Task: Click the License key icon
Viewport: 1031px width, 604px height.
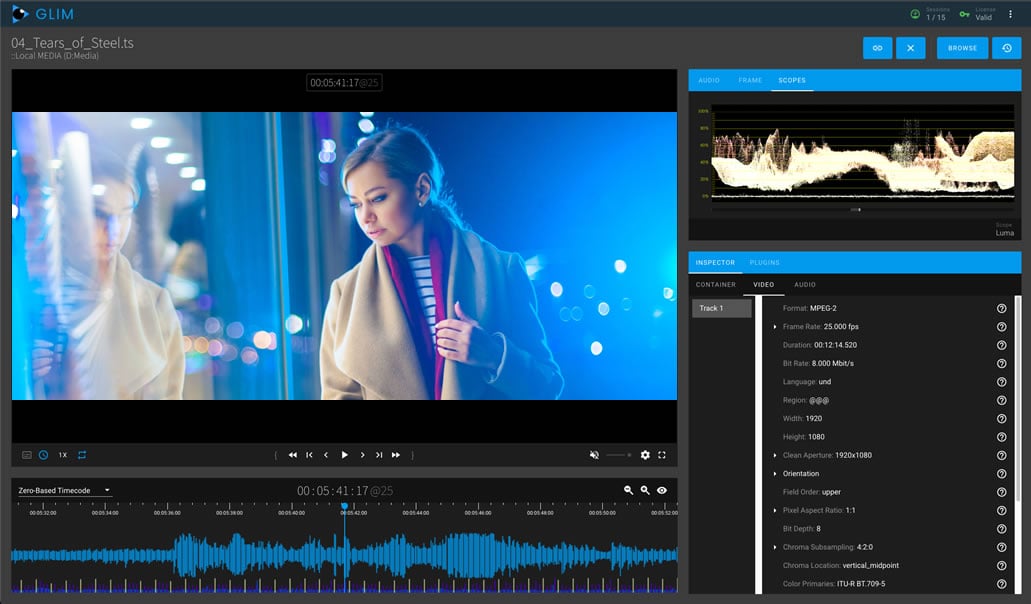Action: pyautogui.click(x=965, y=14)
